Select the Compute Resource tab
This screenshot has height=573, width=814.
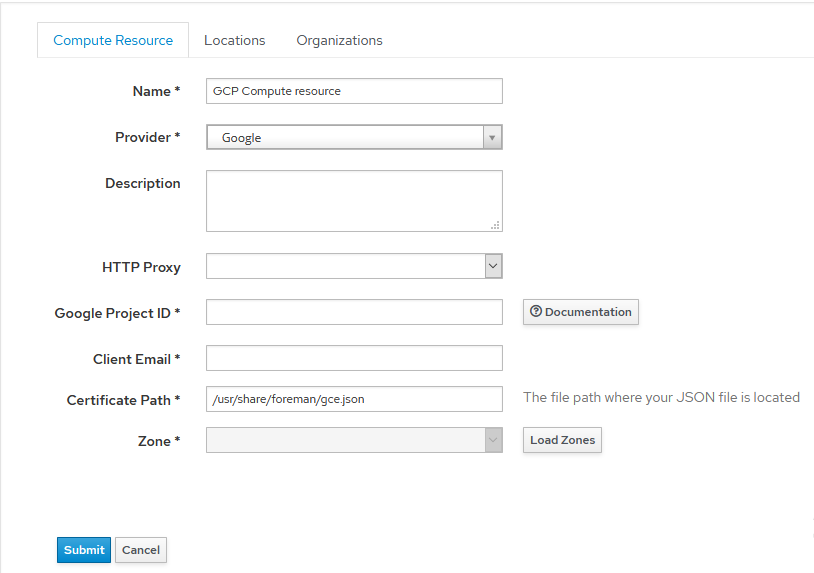pyautogui.click(x=113, y=40)
